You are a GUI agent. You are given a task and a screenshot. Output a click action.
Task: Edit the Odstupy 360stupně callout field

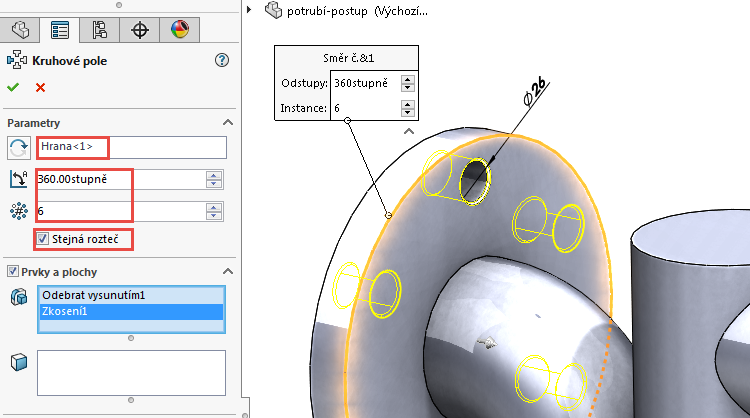pos(366,83)
